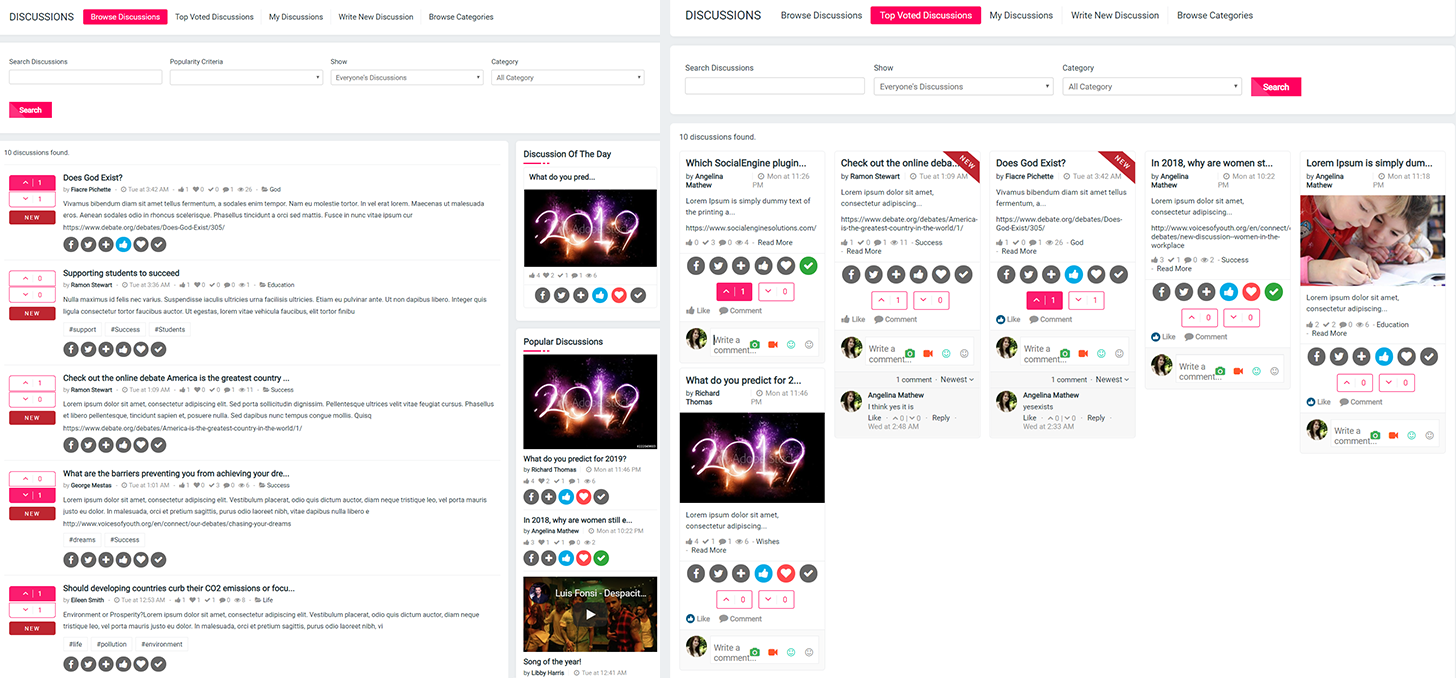Screen dimensions: 1456x678
Task: Click video icon in 'In 2018, why are women' comment box
Action: (1238, 371)
